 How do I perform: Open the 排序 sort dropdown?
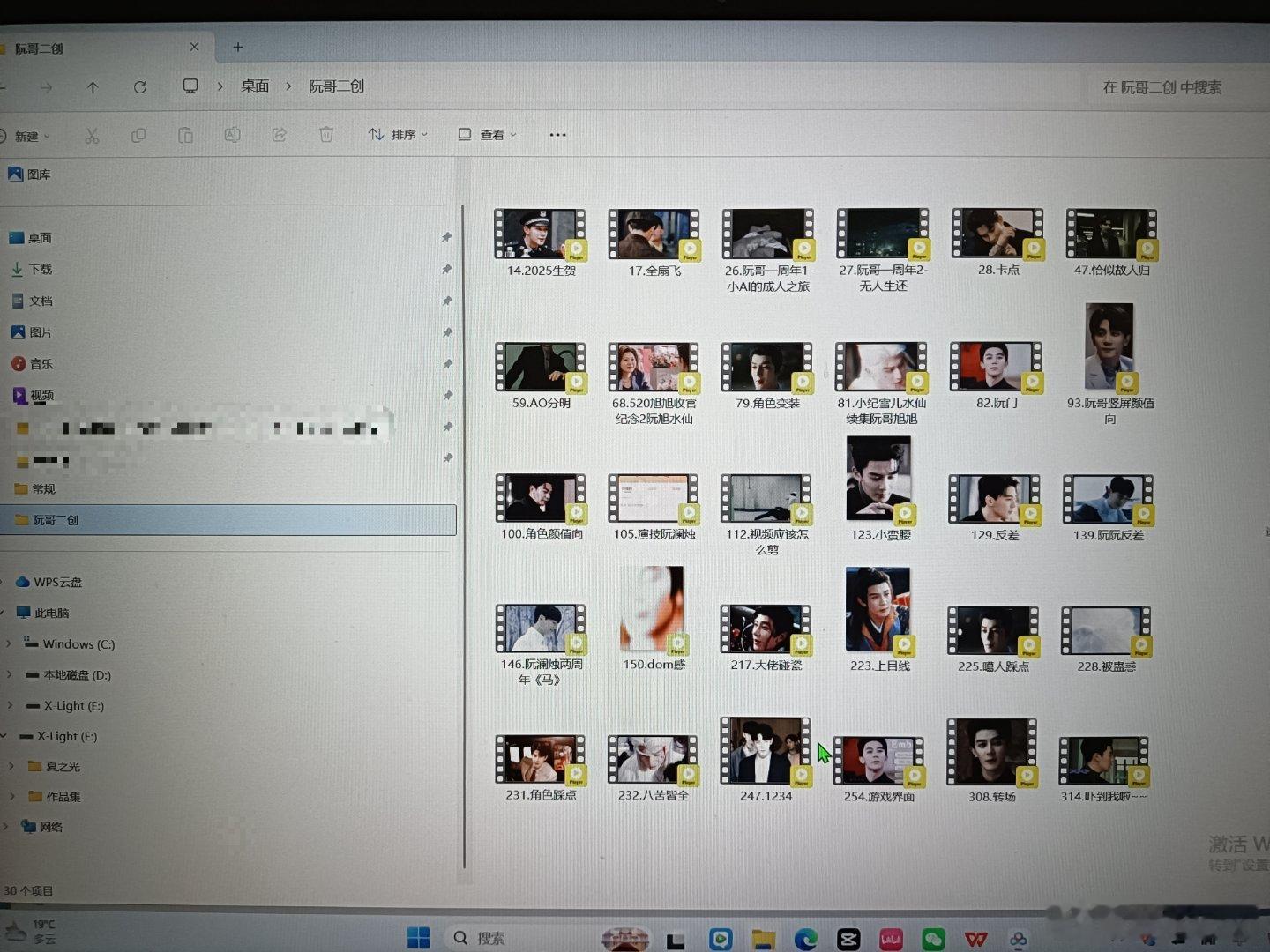pyautogui.click(x=398, y=135)
